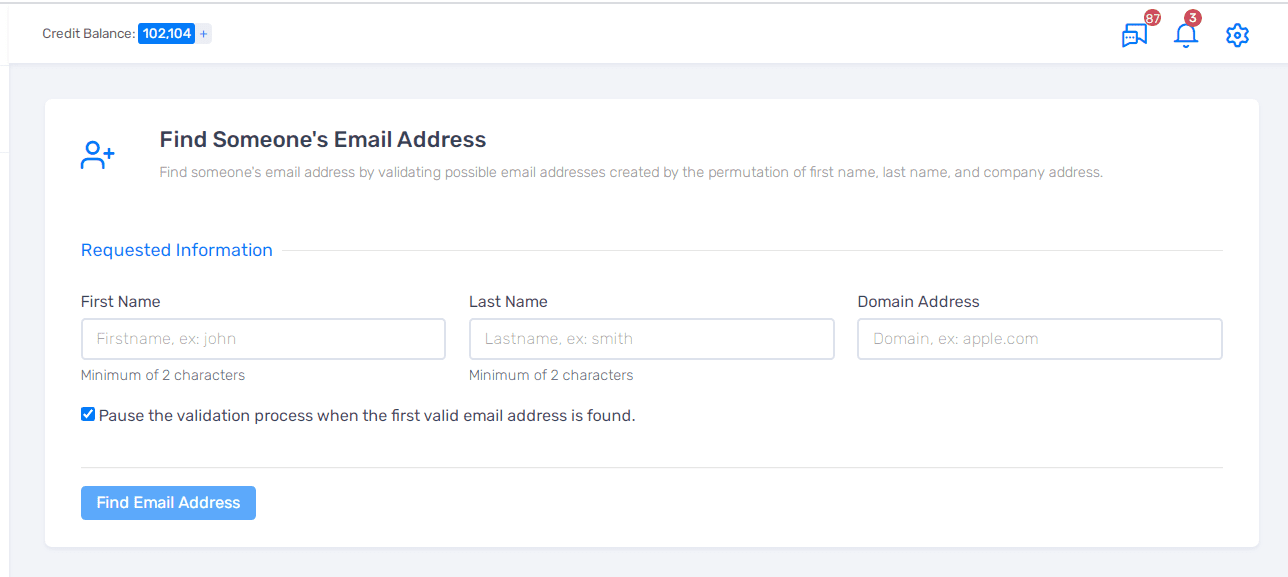Focus the Last Name input field
The image size is (1288, 577).
tap(651, 339)
